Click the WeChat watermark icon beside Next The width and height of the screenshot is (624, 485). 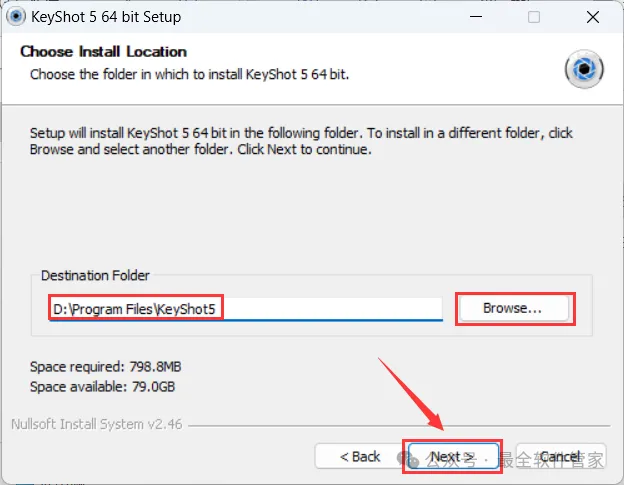click(408, 460)
